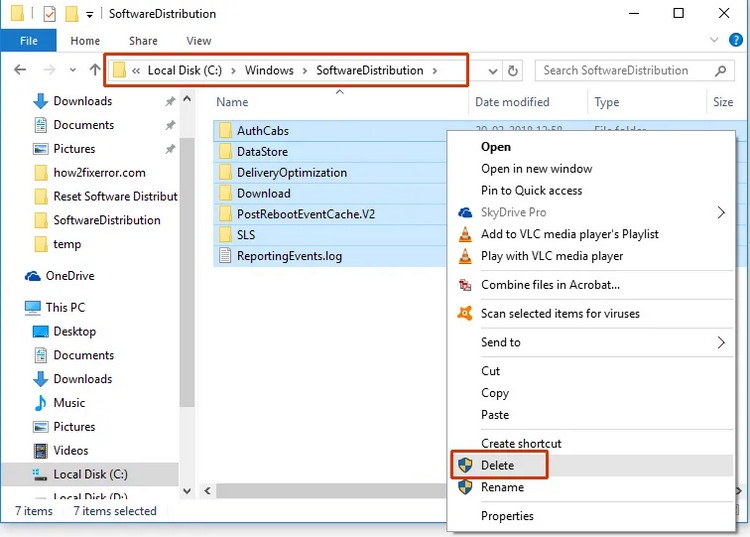Choose Create shortcut menu entry

[x=521, y=444]
